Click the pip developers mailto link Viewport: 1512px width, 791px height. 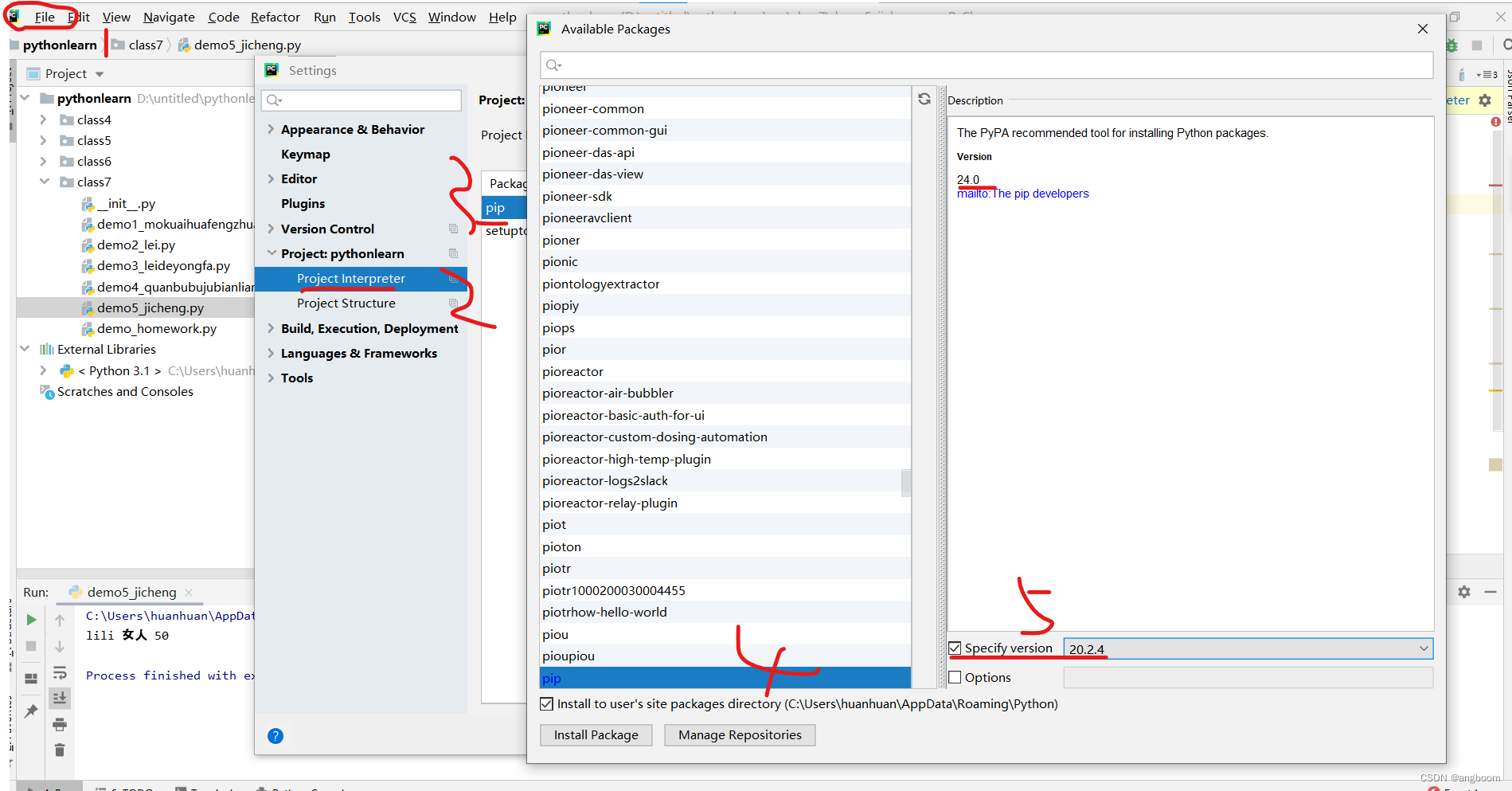coord(1022,194)
